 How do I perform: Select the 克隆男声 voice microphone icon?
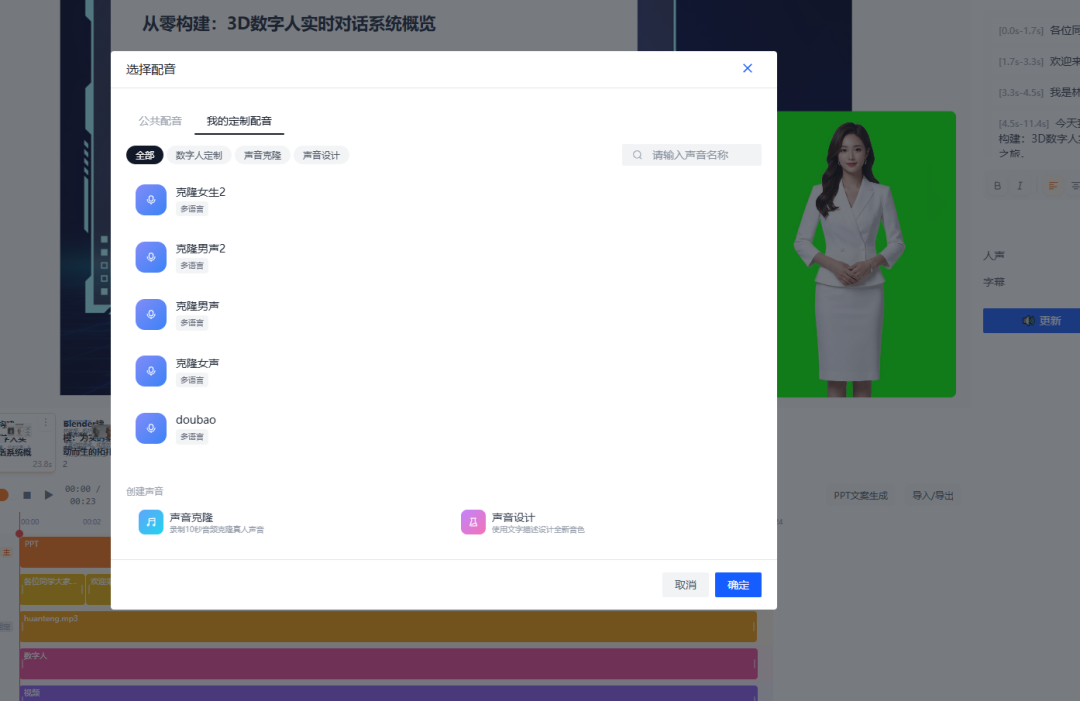[151, 314]
